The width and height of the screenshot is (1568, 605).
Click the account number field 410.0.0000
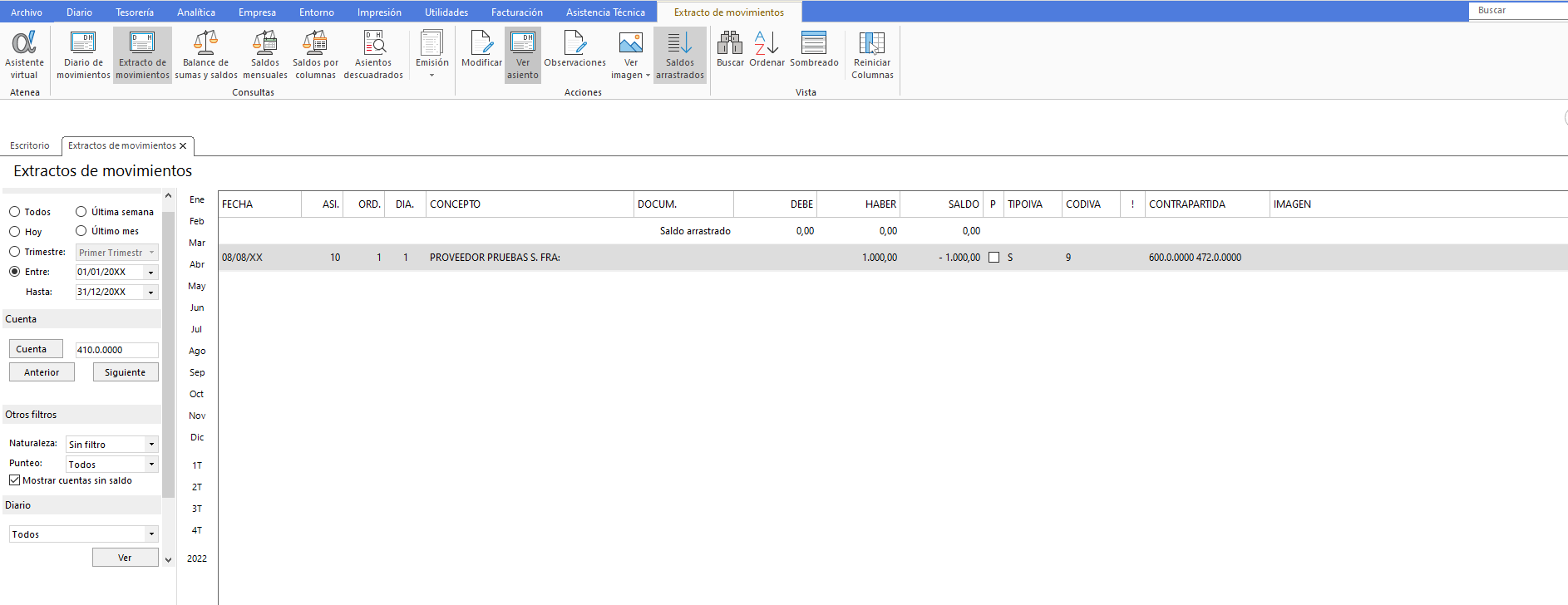(x=116, y=350)
